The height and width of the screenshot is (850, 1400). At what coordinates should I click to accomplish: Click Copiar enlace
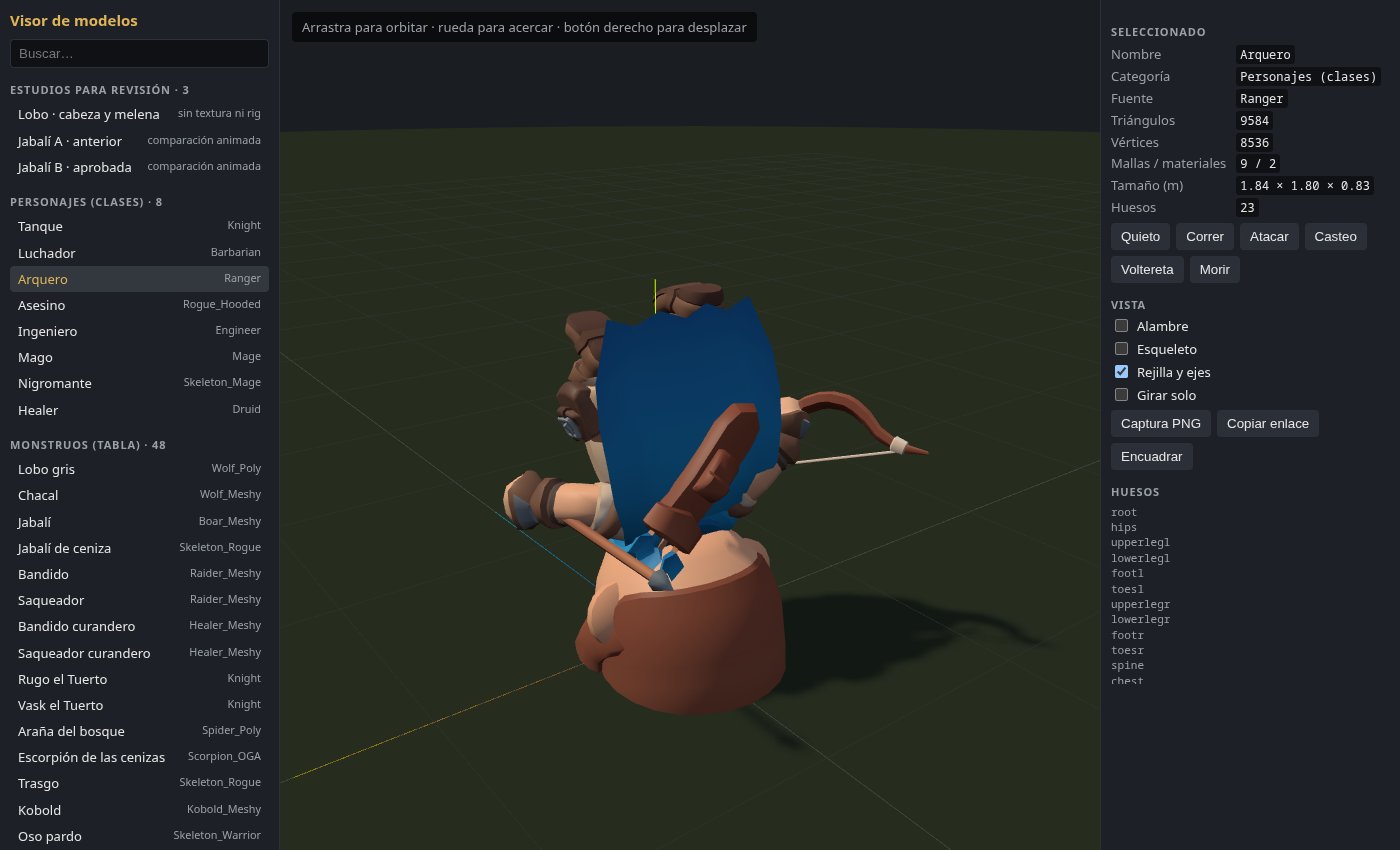pyautogui.click(x=1268, y=424)
